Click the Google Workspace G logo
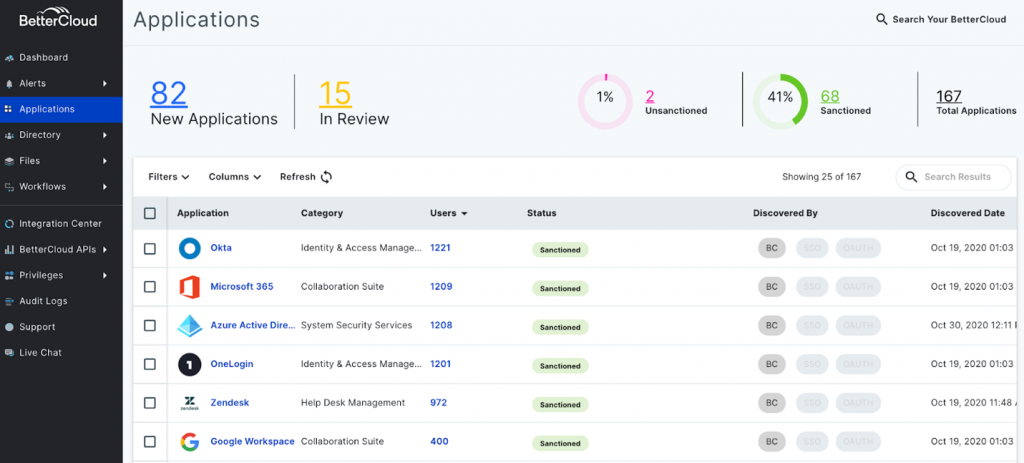 pyautogui.click(x=189, y=442)
